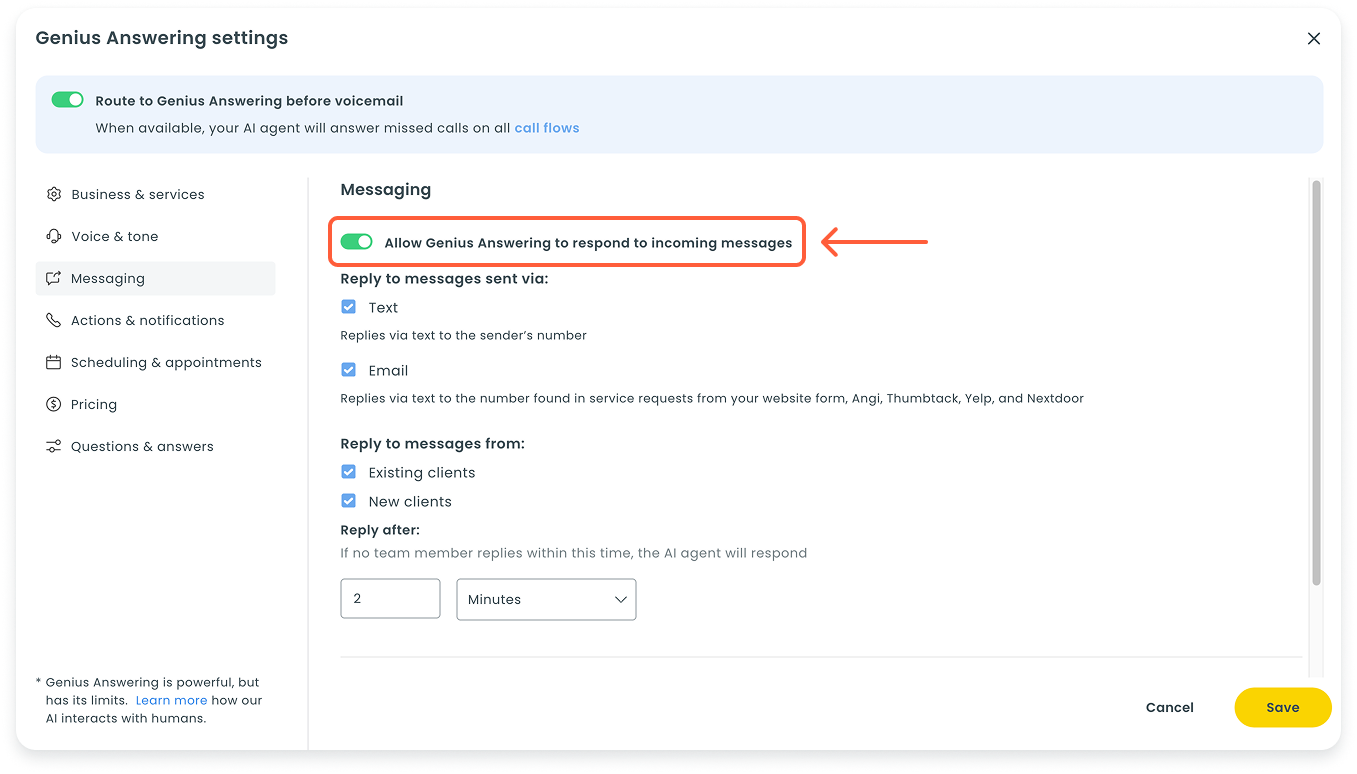The image size is (1357, 774).
Task: Click the Business & services gear icon
Action: pos(54,194)
